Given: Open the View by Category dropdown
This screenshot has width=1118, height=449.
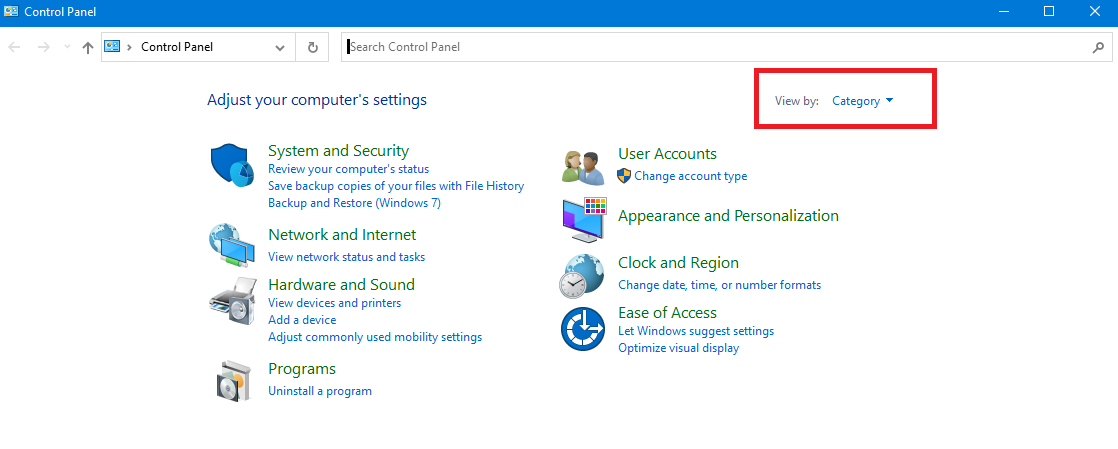Looking at the screenshot, I should [x=863, y=101].
